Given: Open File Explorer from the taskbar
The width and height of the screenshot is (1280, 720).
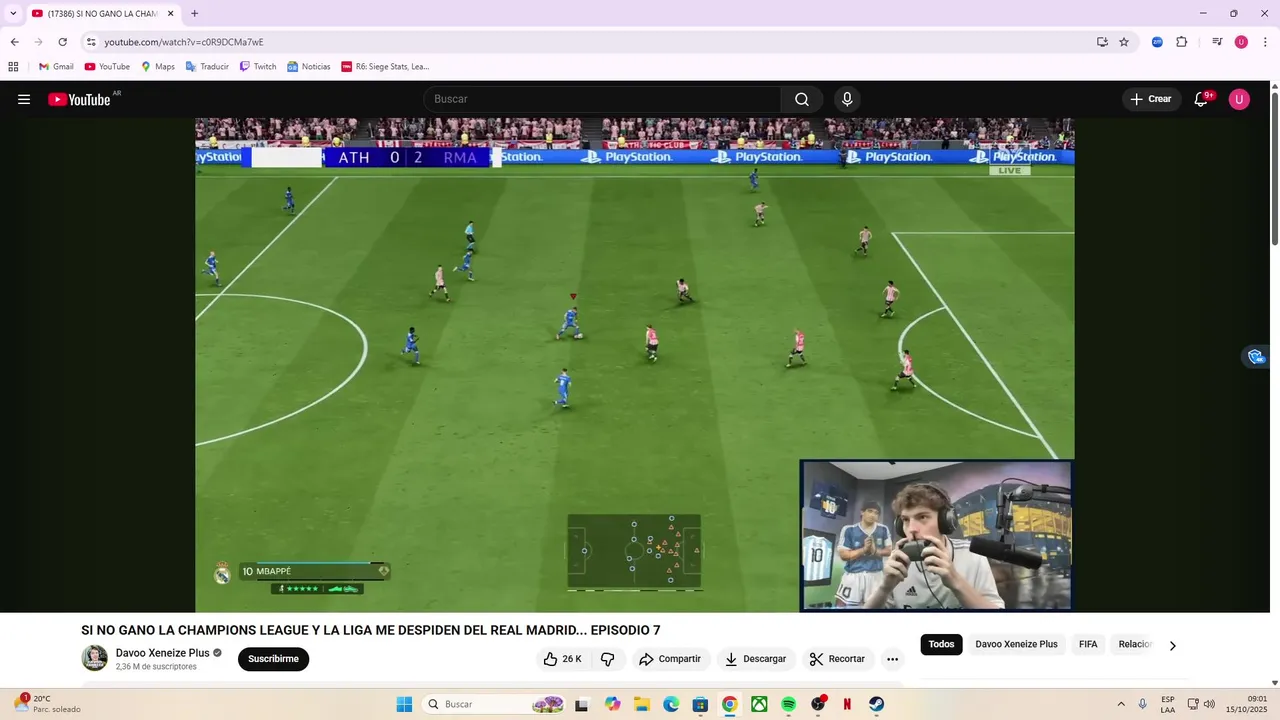Looking at the screenshot, I should pos(641,704).
